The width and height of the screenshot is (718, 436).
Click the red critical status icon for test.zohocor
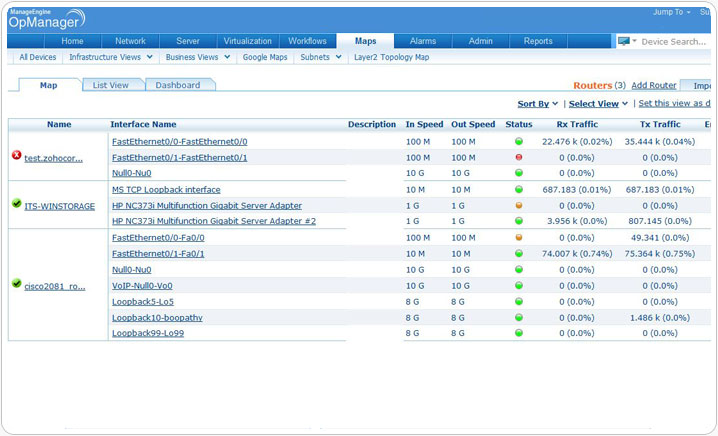(x=16, y=155)
